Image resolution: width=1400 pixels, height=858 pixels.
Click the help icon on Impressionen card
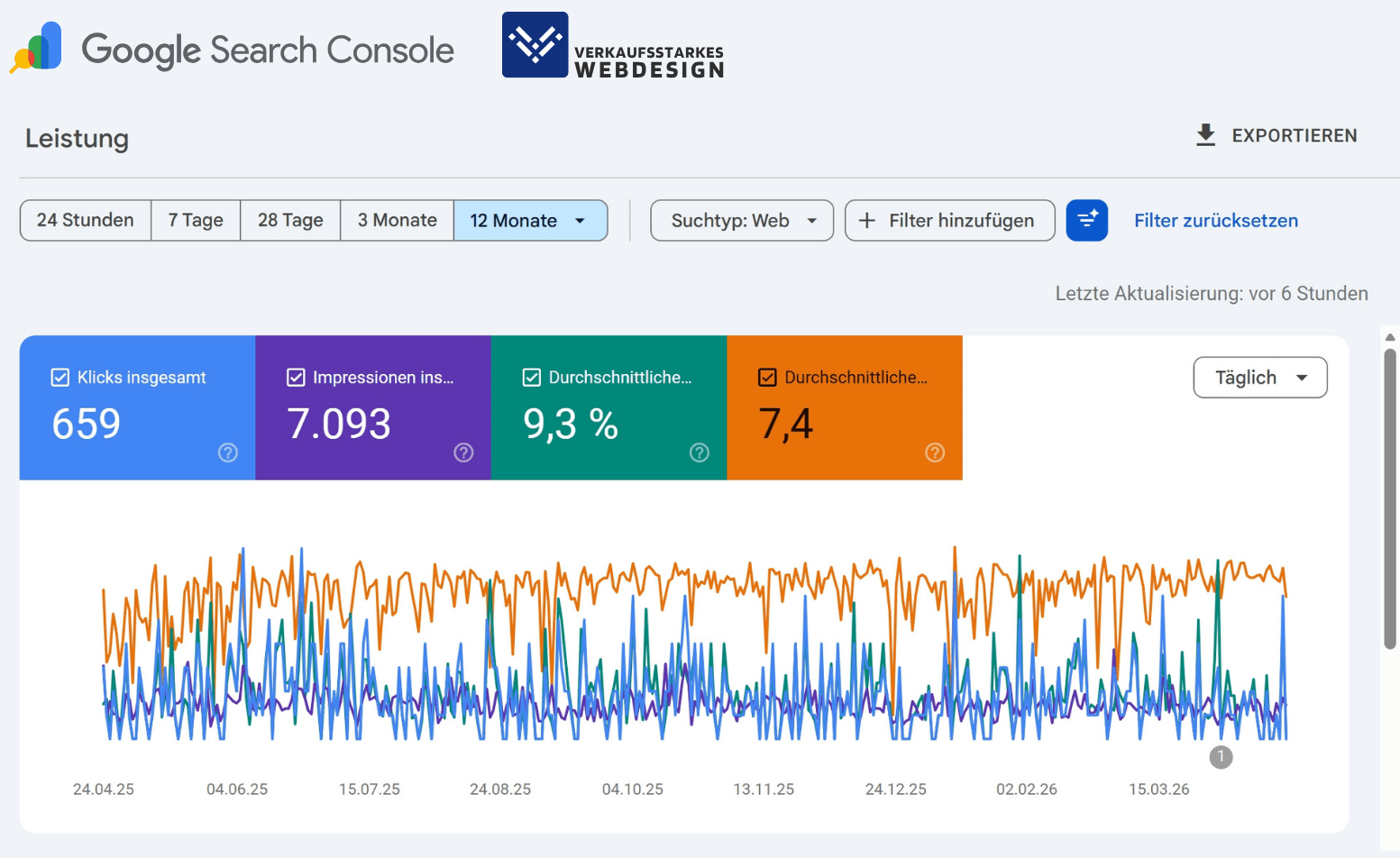(x=463, y=453)
